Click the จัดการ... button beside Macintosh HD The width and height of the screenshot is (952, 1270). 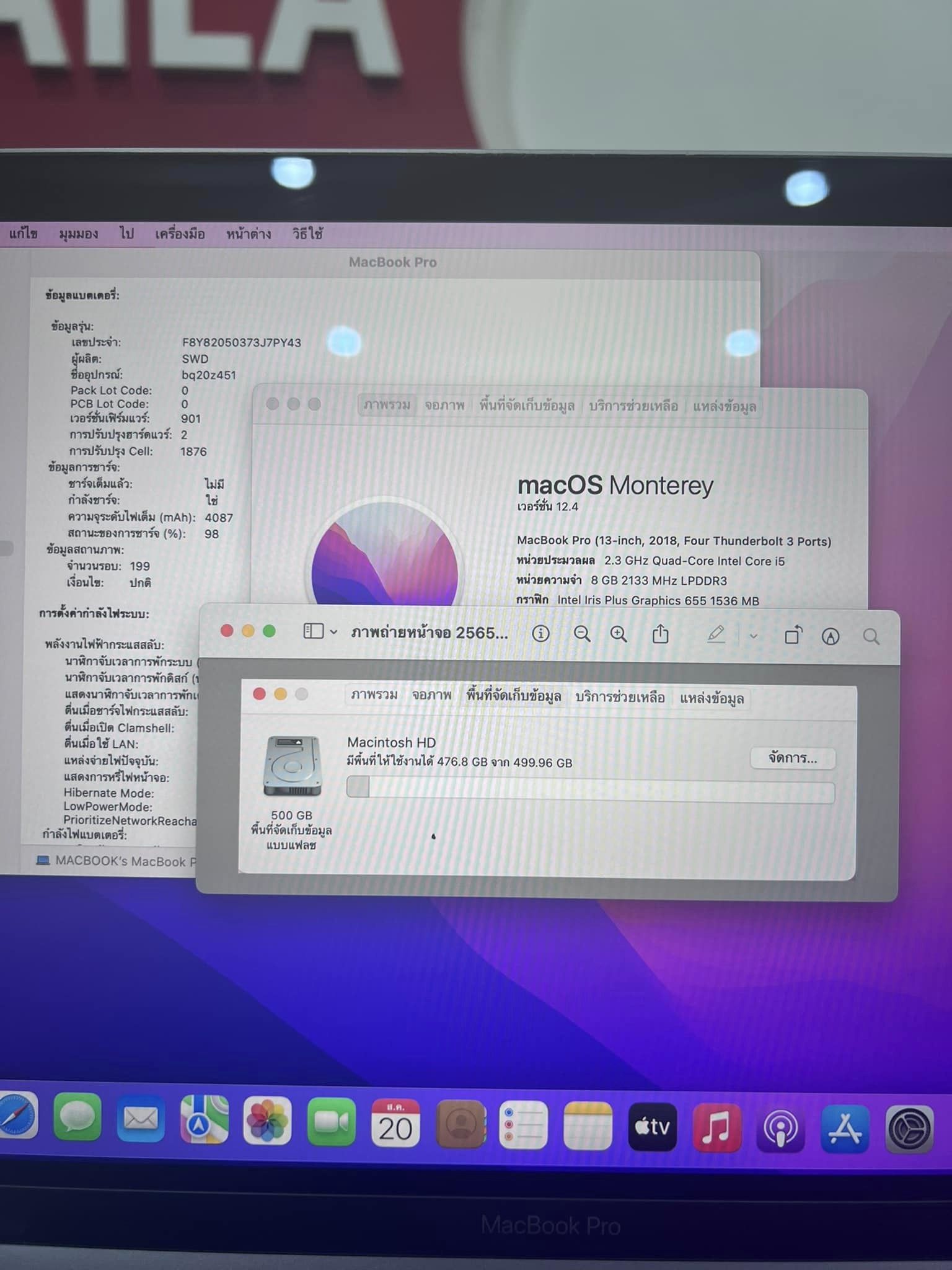pos(792,758)
